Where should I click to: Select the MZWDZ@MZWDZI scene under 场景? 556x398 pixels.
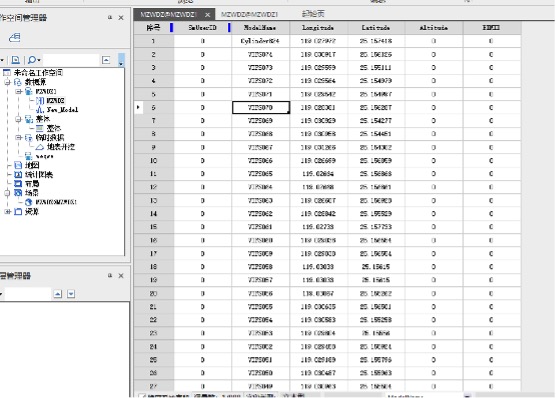(x=56, y=202)
